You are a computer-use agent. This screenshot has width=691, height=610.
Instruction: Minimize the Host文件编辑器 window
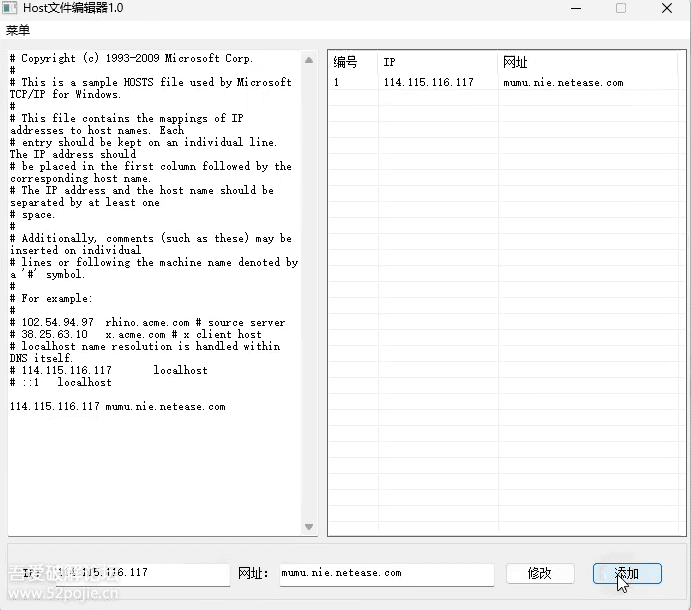(x=576, y=8)
